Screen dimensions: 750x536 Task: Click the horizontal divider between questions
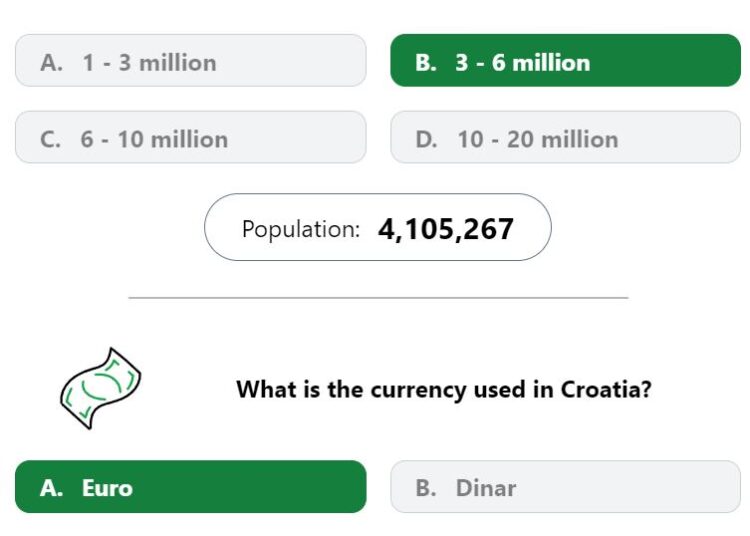[x=378, y=297]
